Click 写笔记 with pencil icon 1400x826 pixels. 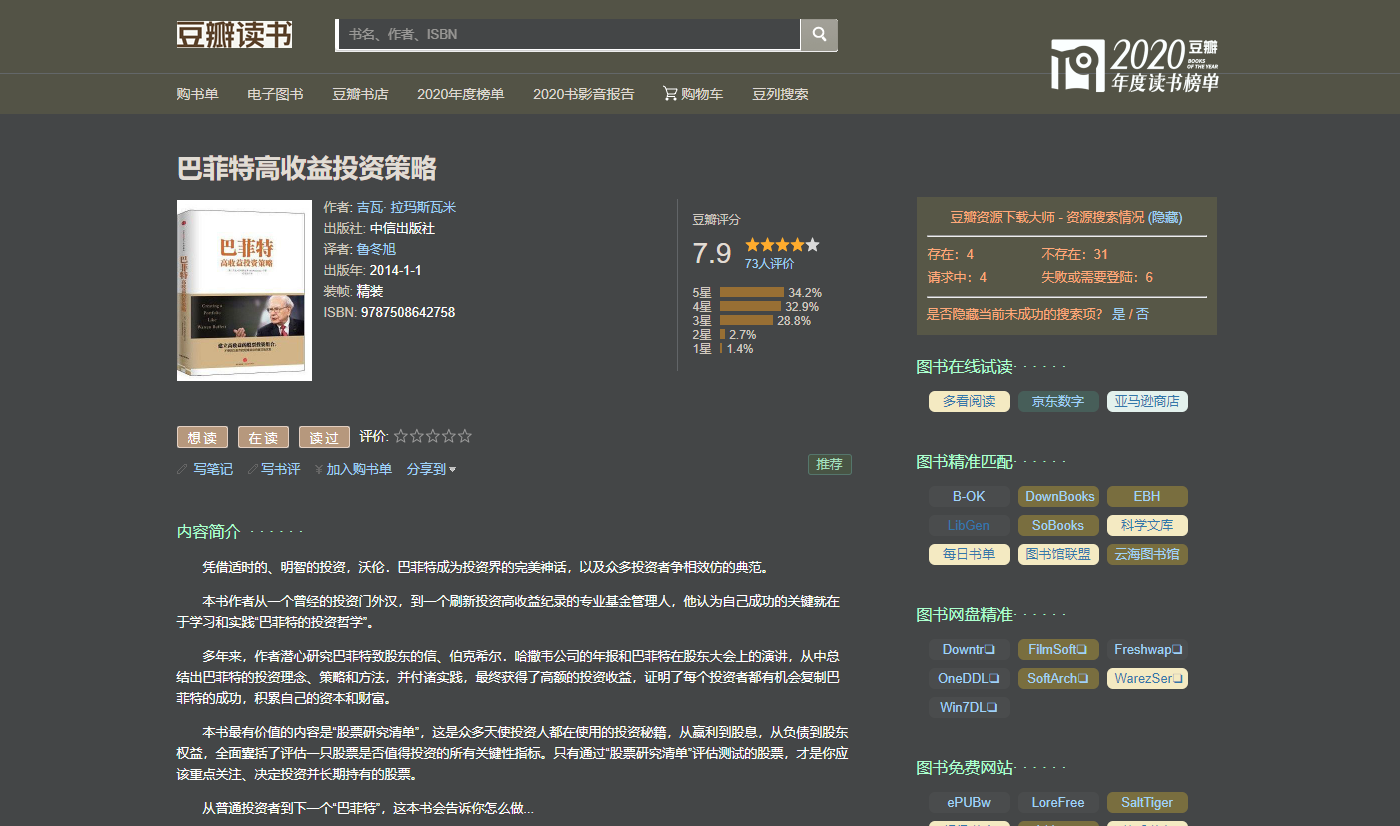tap(205, 469)
